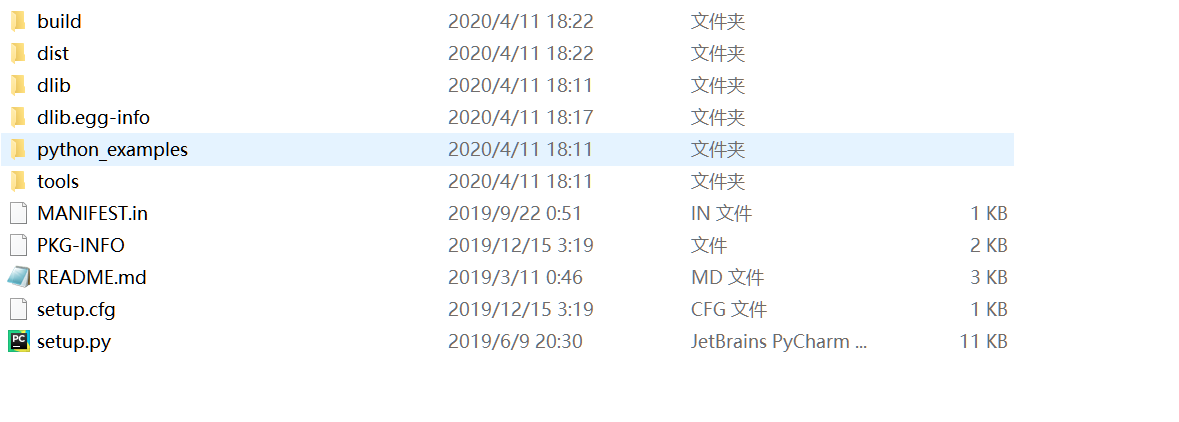Click the MANIFEST.in file name

(x=92, y=214)
